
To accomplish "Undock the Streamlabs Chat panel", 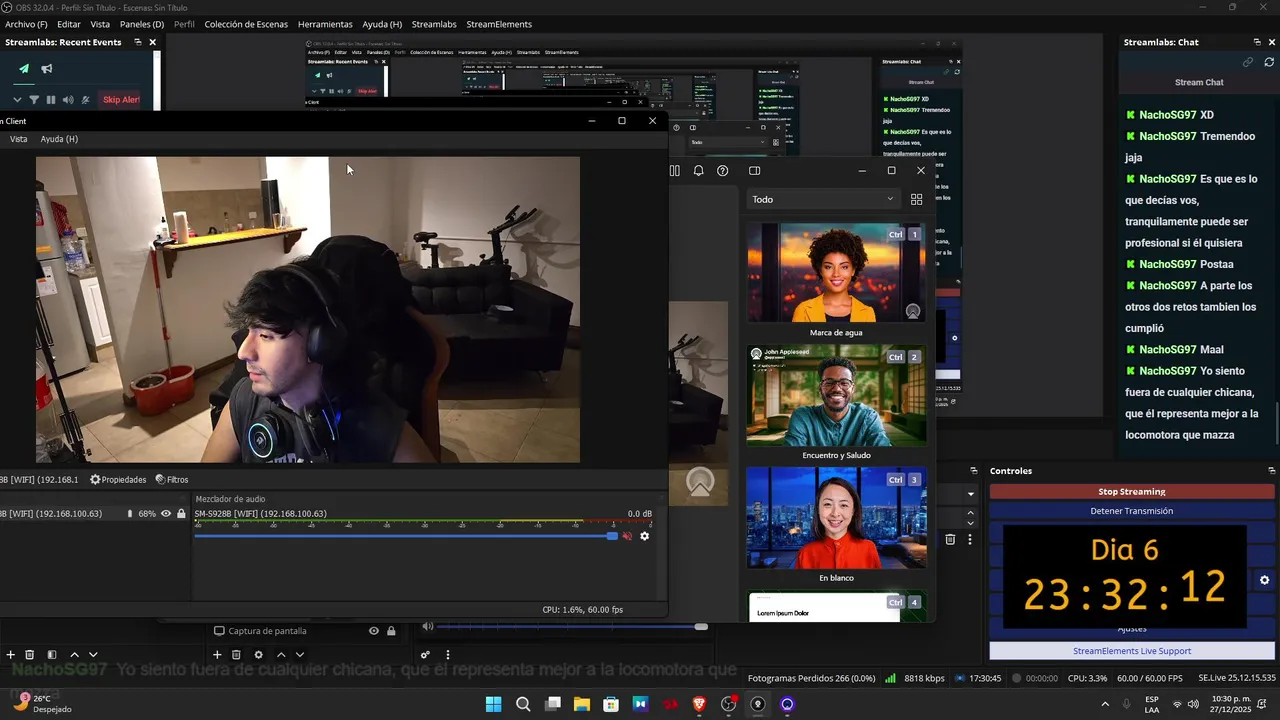I will [1257, 42].
